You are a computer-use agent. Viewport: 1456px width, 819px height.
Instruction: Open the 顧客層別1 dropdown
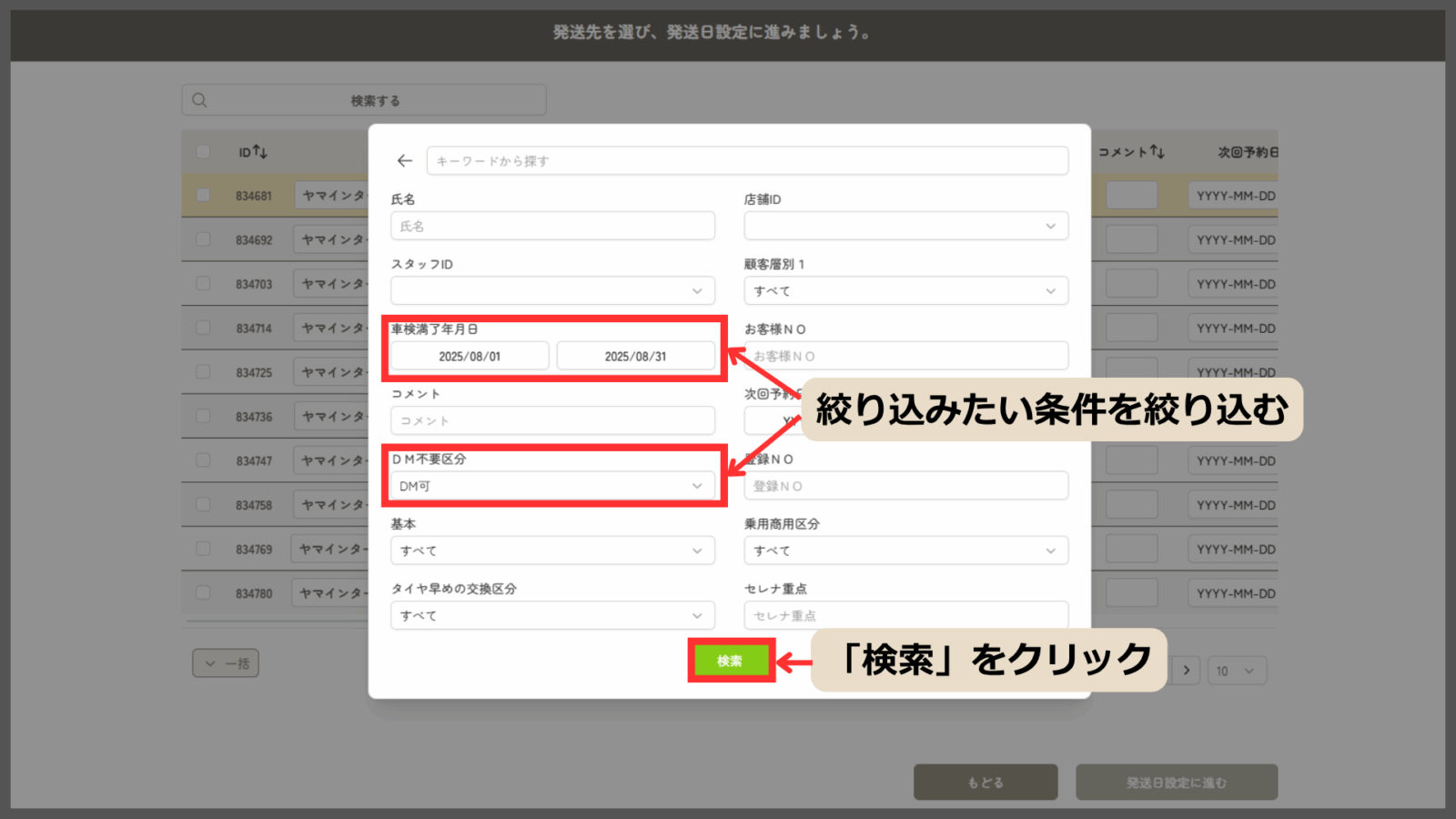pos(905,291)
